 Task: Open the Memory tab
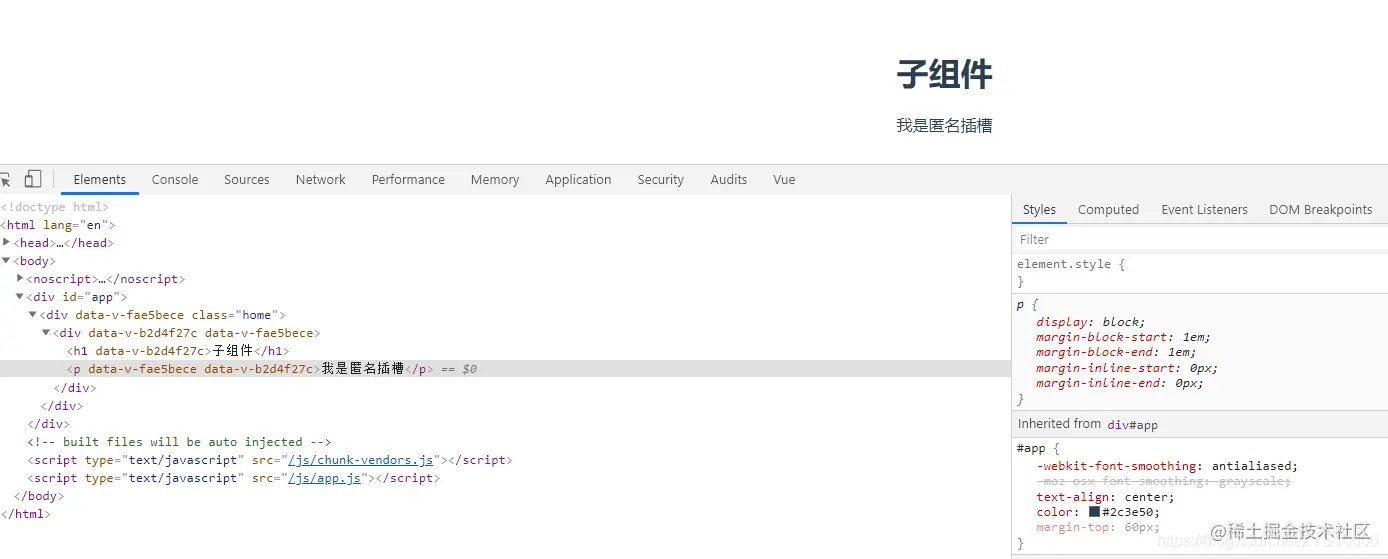coord(495,180)
